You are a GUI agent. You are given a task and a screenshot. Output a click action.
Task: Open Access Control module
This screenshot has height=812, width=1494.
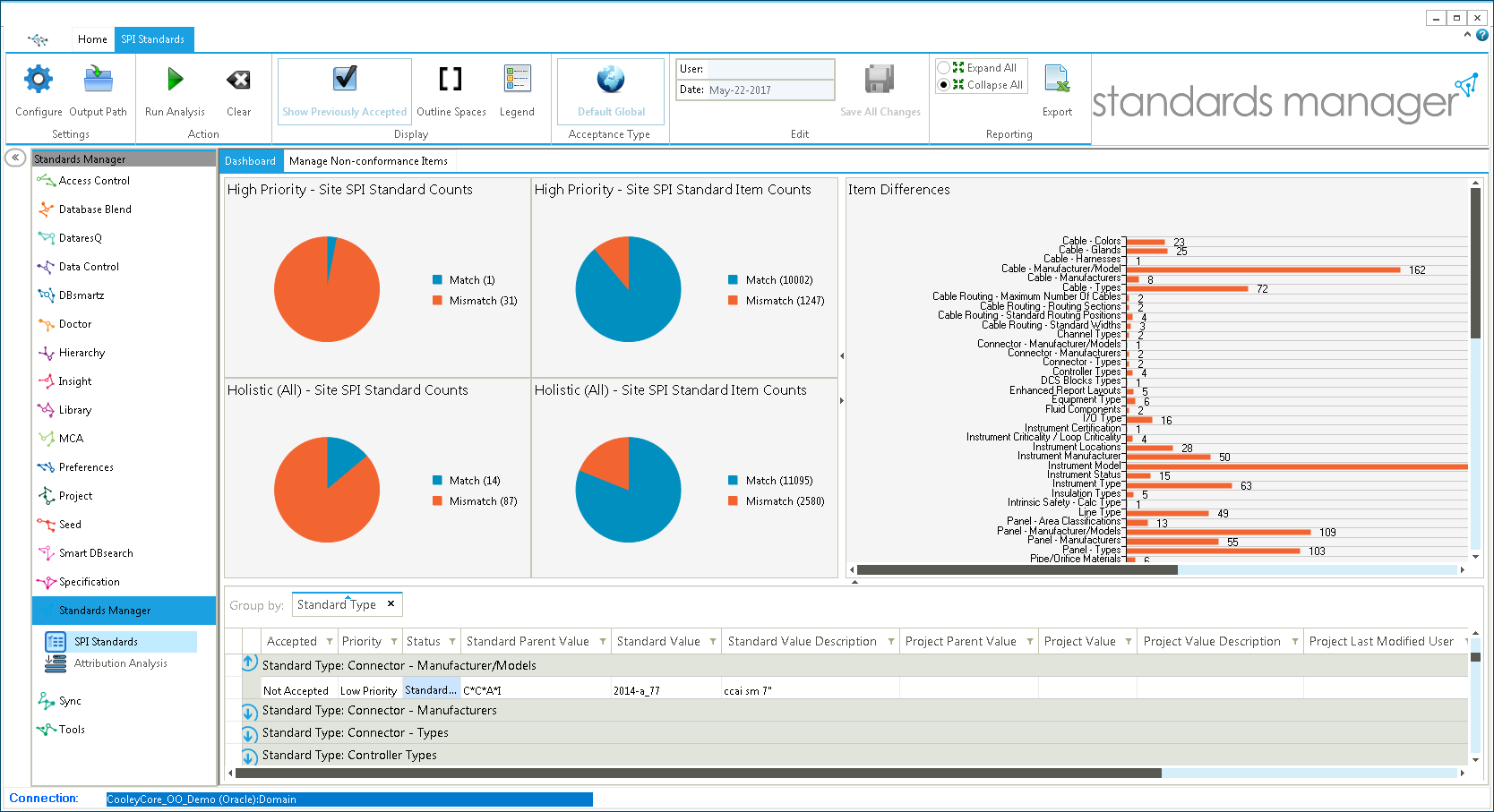[94, 181]
